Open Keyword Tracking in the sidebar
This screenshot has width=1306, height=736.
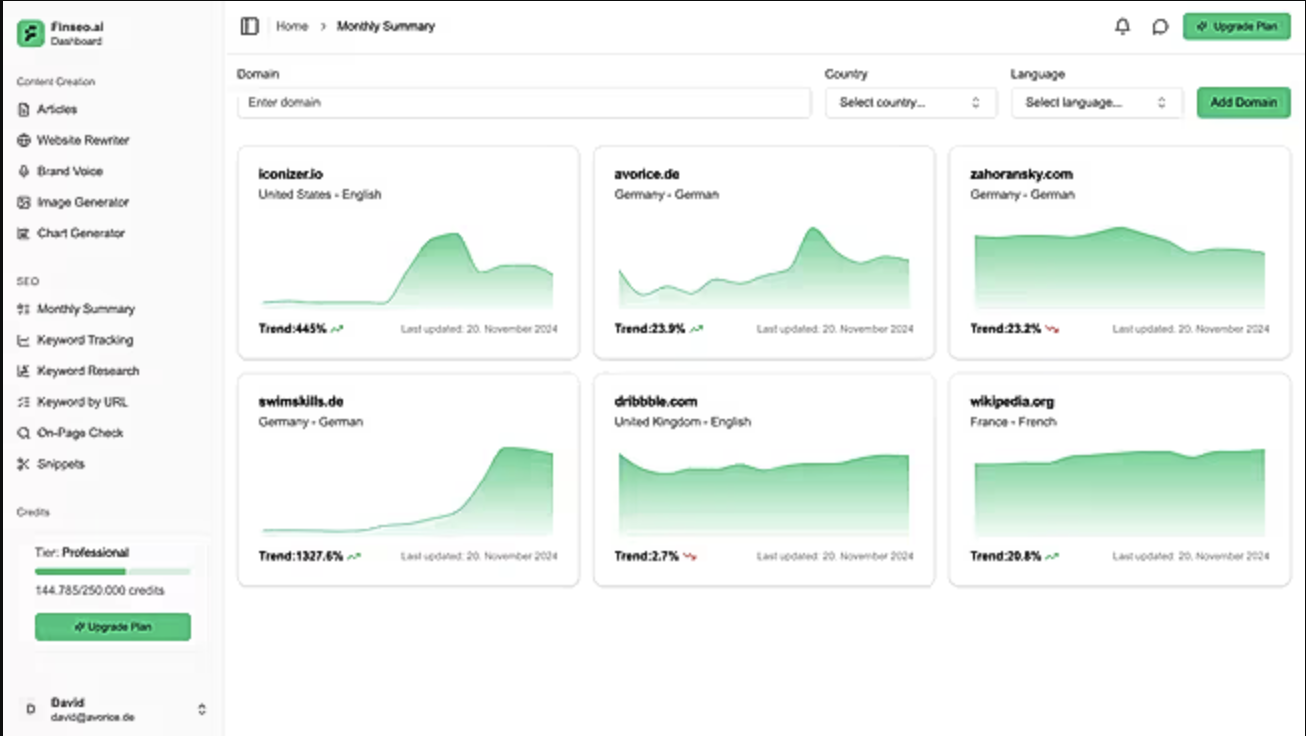click(84, 340)
